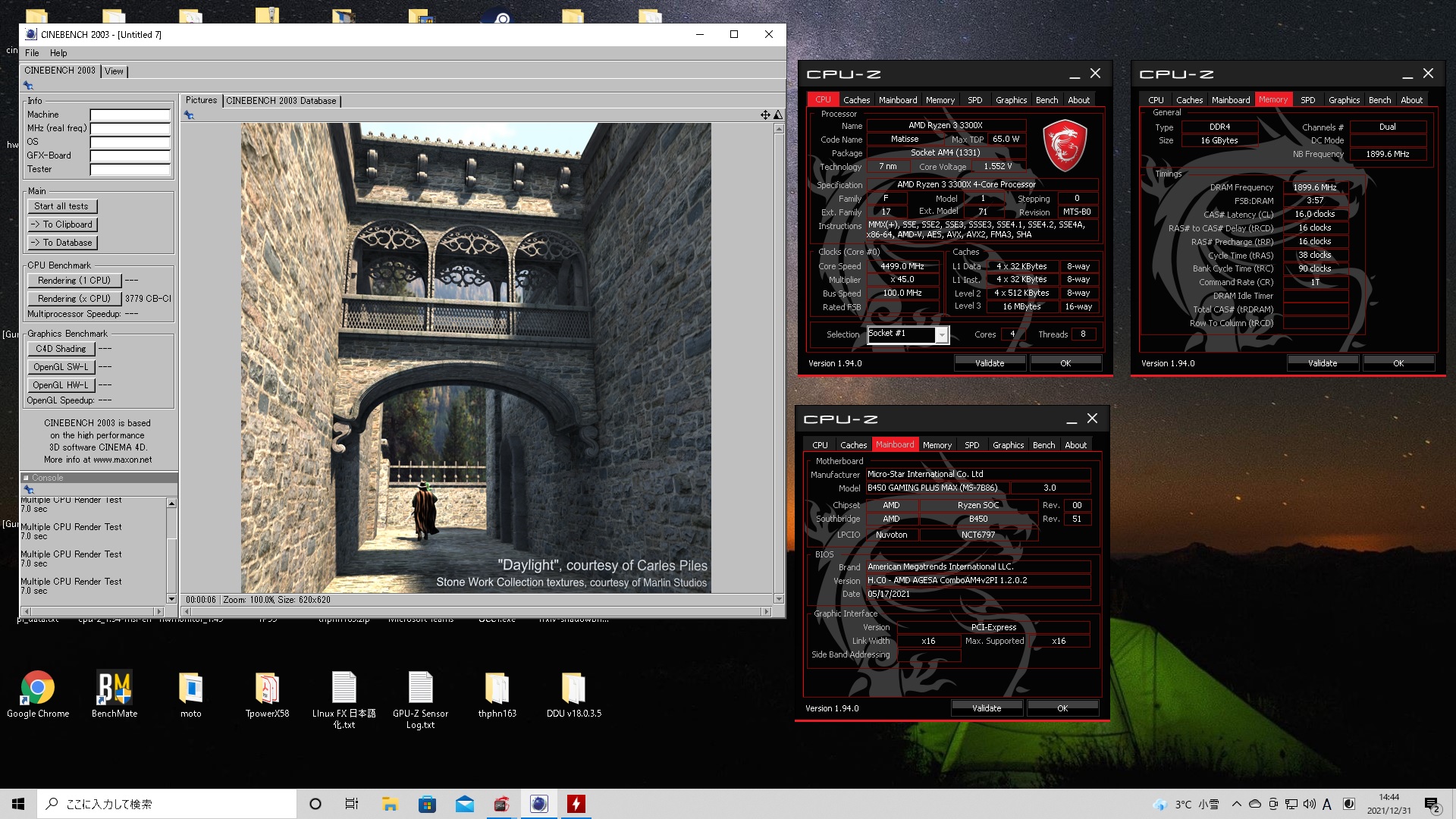Click To Clipboard button
Viewport: 1456px width, 819px height.
click(x=62, y=224)
